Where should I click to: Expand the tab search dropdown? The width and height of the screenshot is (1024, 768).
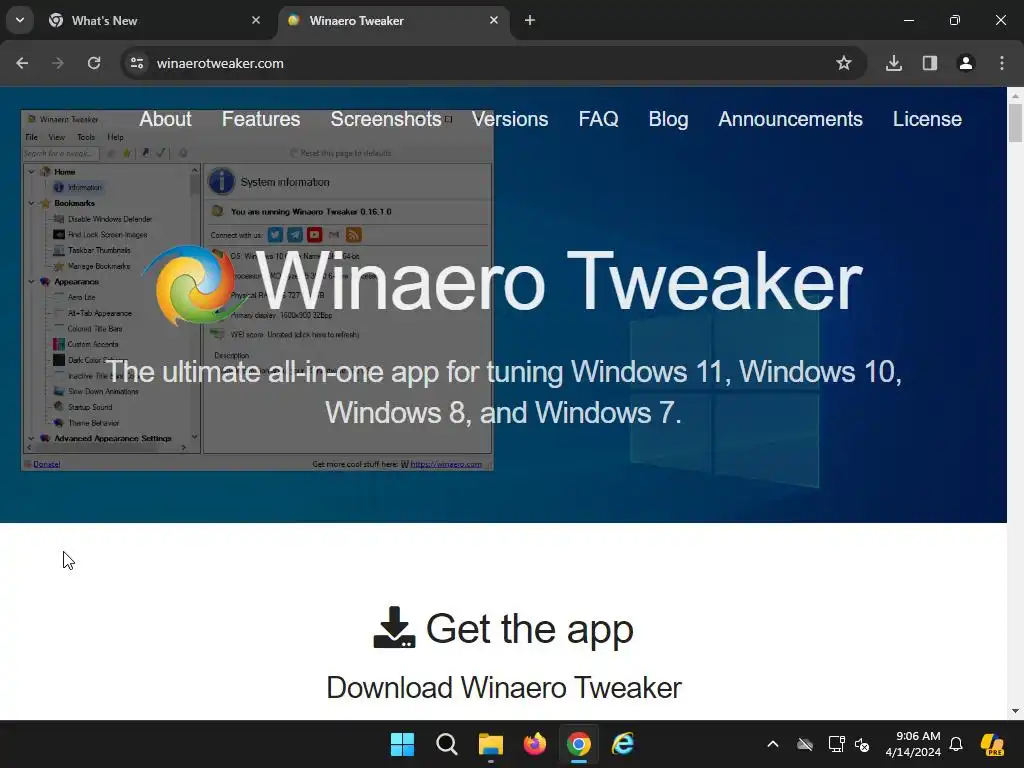pyautogui.click(x=20, y=20)
